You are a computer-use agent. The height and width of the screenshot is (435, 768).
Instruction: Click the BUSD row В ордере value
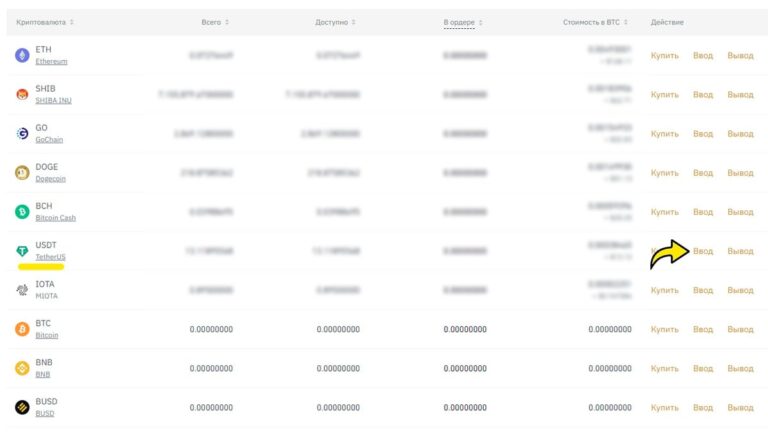465,408
